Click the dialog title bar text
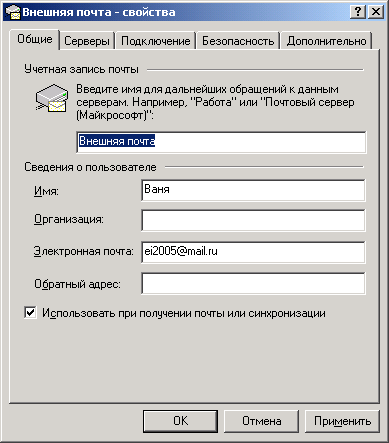 coord(99,12)
